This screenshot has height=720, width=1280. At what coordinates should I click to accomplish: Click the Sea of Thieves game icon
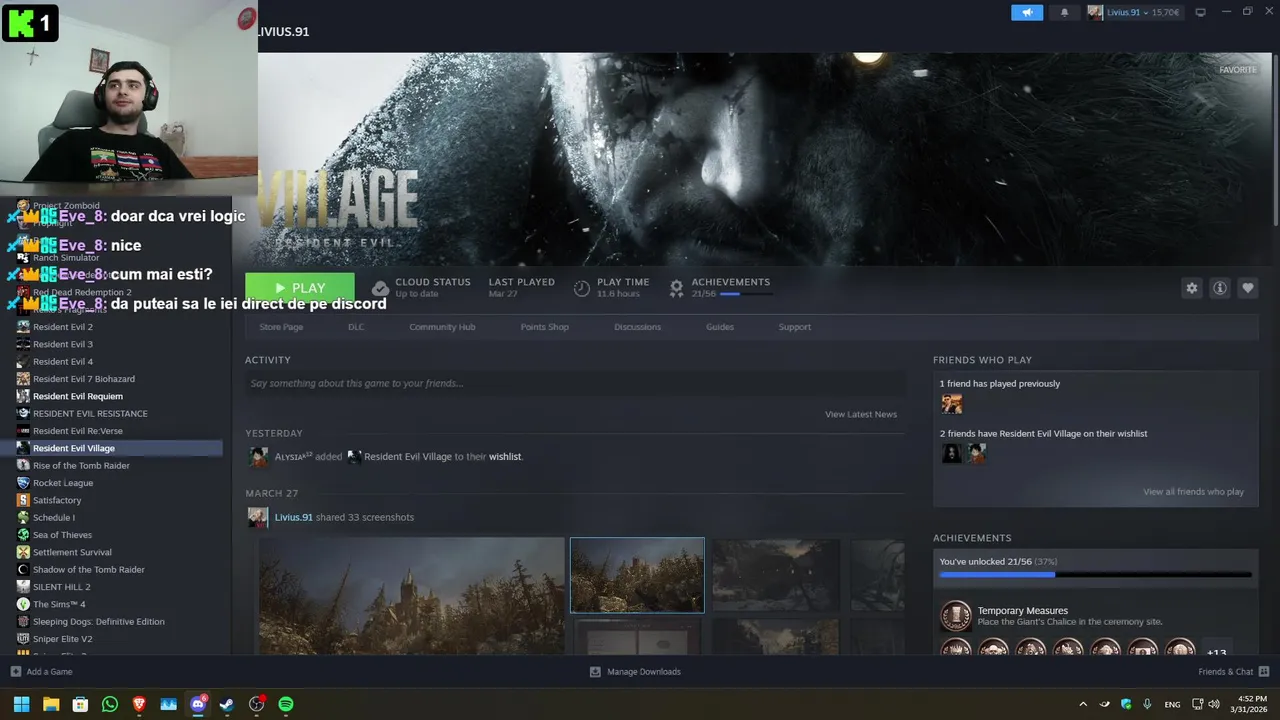coord(23,535)
